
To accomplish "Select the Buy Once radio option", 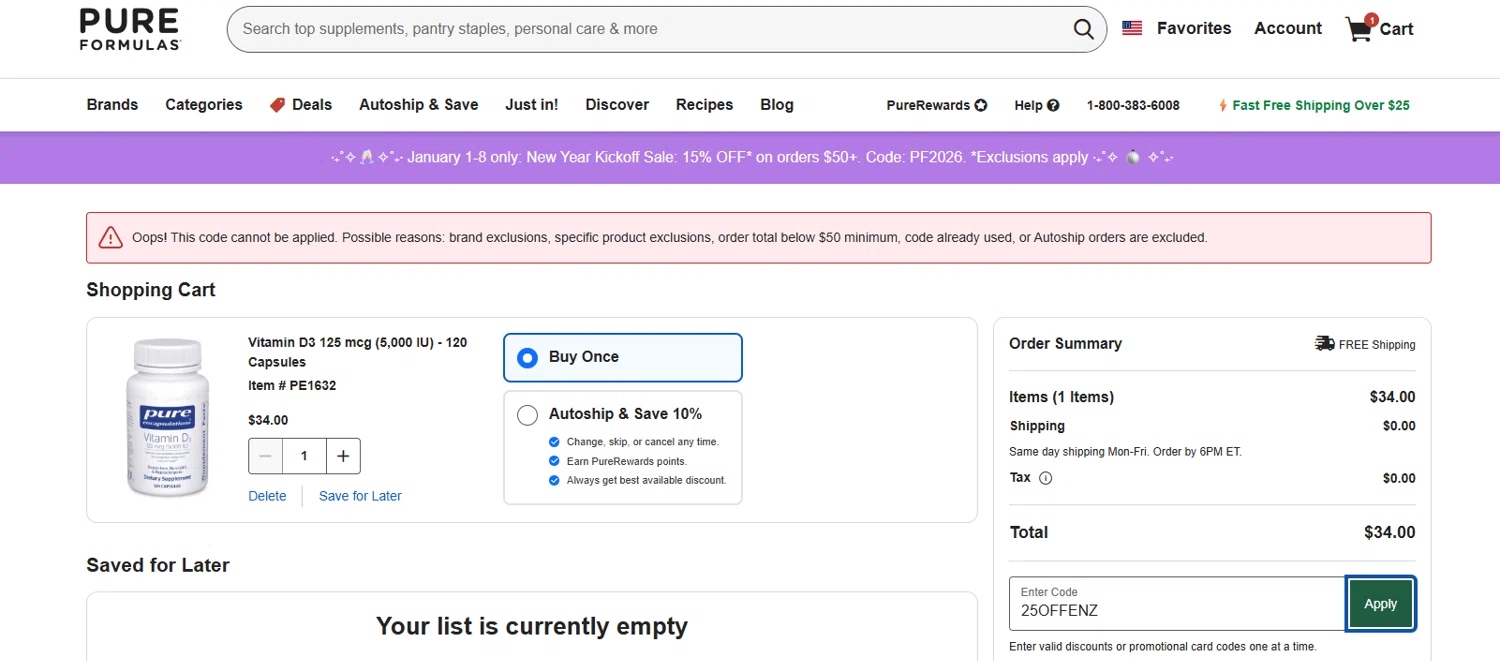I will [x=527, y=357].
